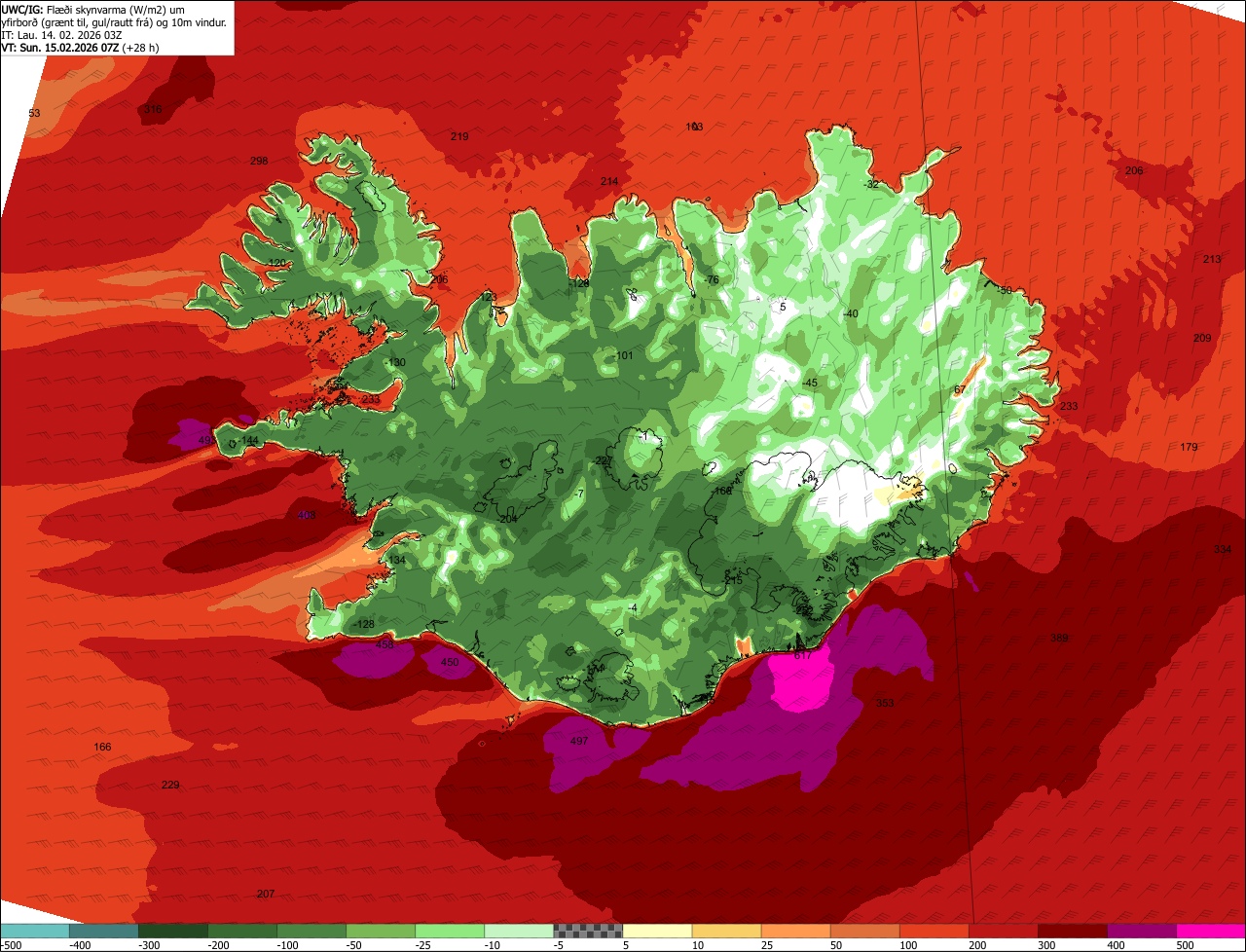This screenshot has height=952, width=1246.
Task: Select the -200 to -100 green legend swatch
Action: point(241,931)
